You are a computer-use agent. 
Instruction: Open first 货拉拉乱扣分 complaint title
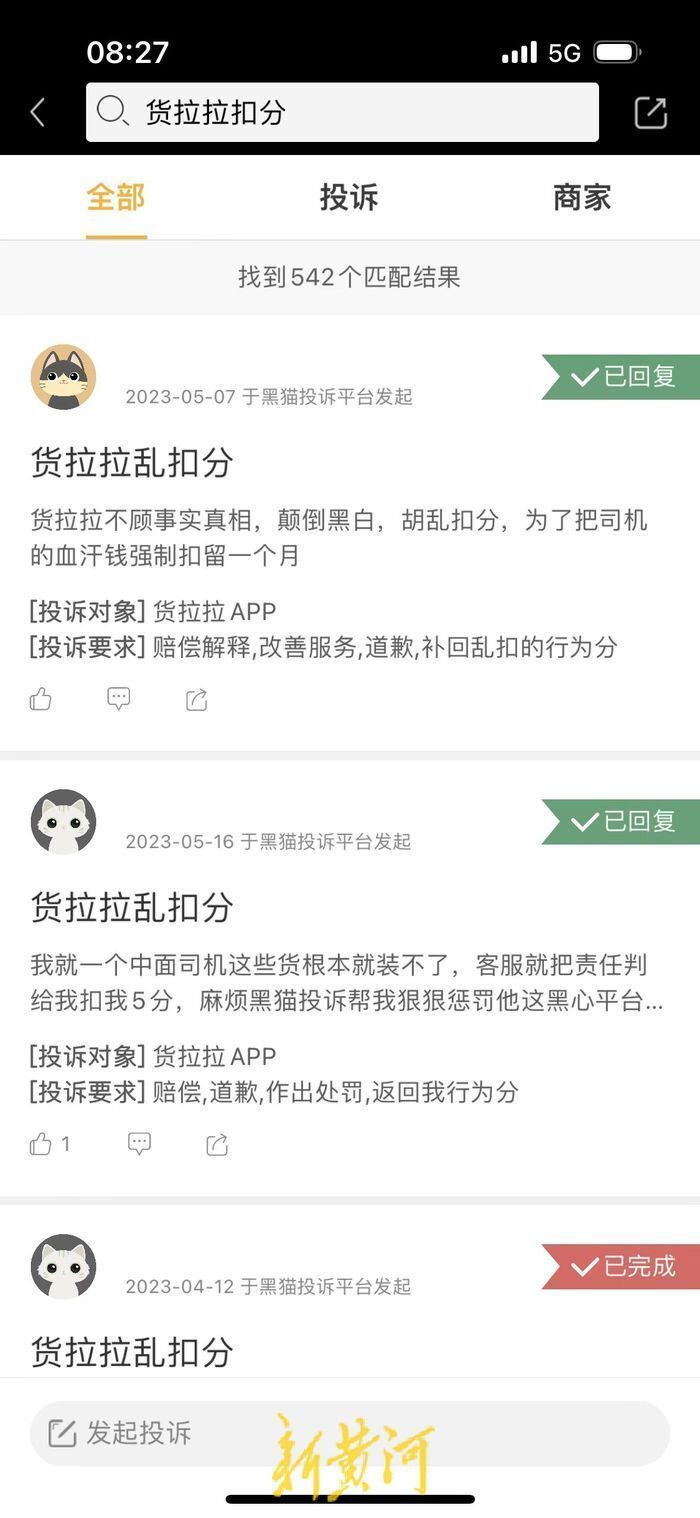point(132,462)
